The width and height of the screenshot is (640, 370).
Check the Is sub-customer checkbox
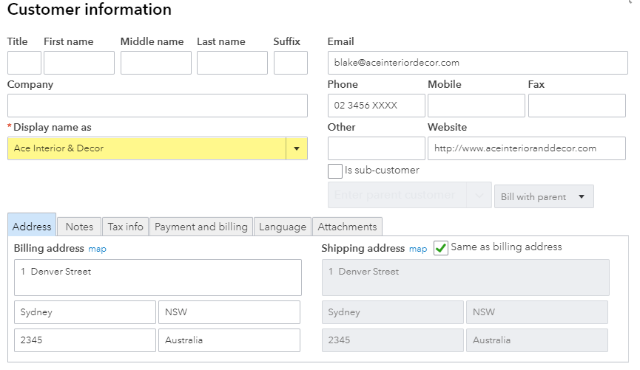(x=335, y=171)
